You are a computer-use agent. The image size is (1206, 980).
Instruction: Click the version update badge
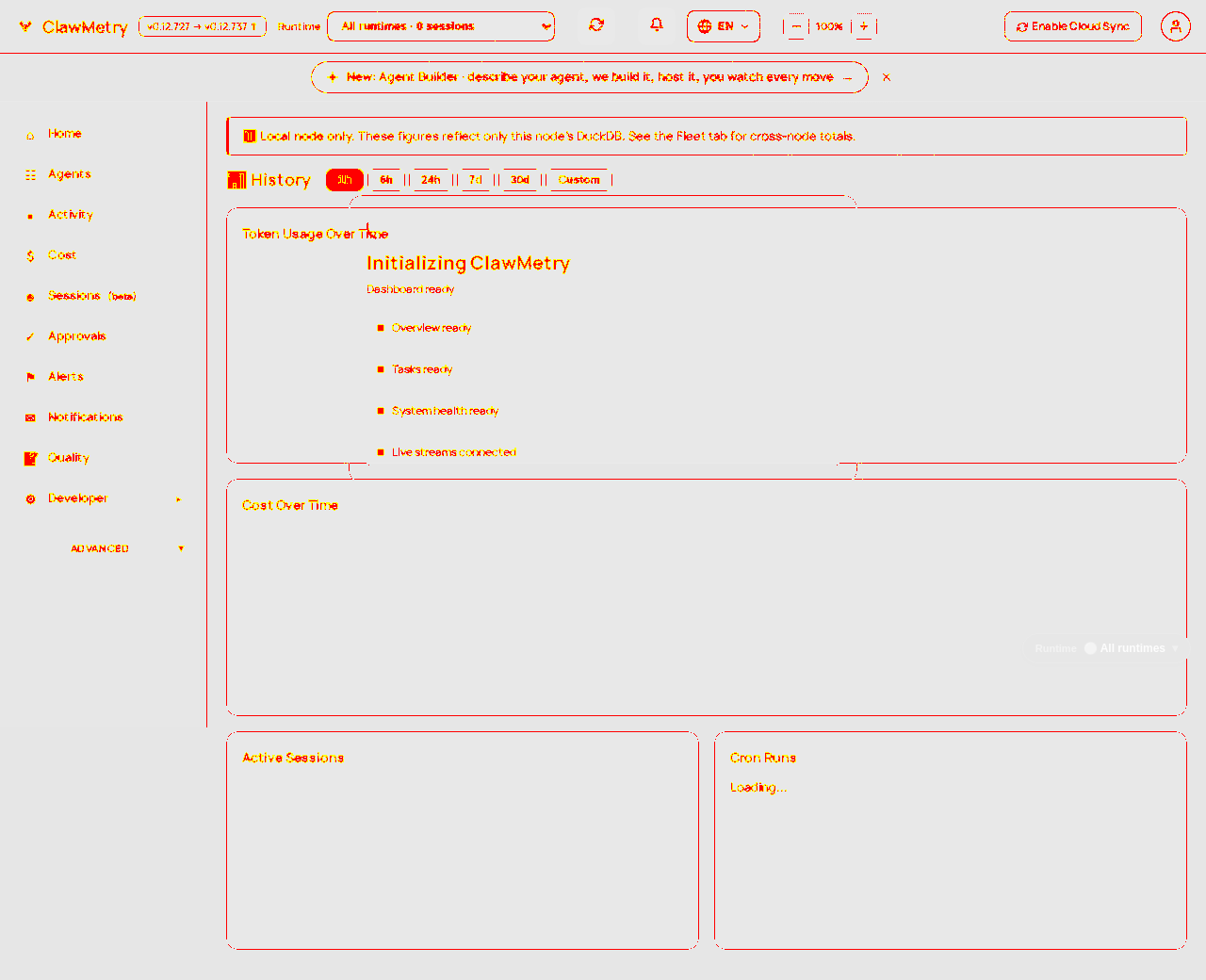203,26
